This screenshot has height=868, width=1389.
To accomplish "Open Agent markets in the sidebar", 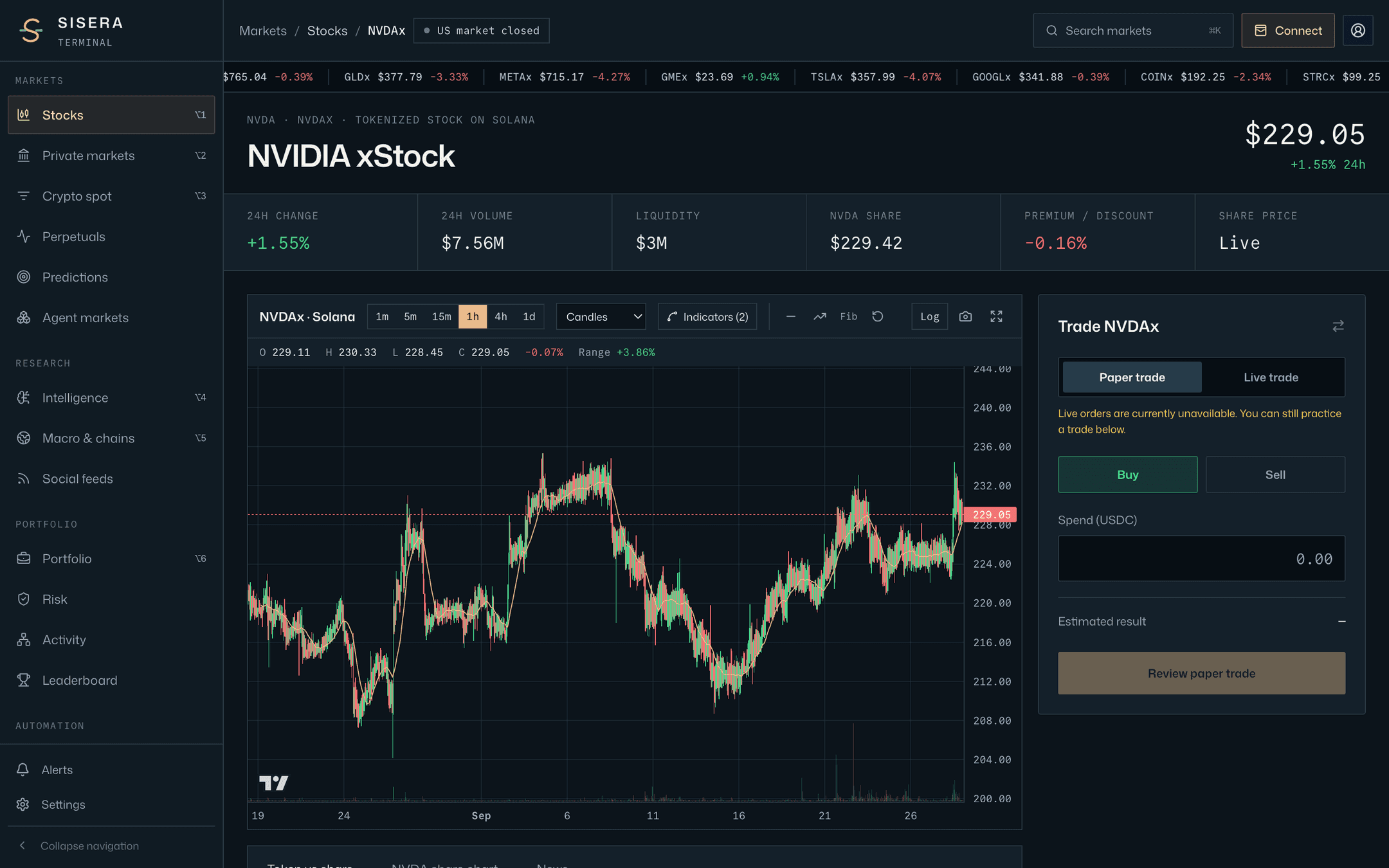I will tap(111, 318).
